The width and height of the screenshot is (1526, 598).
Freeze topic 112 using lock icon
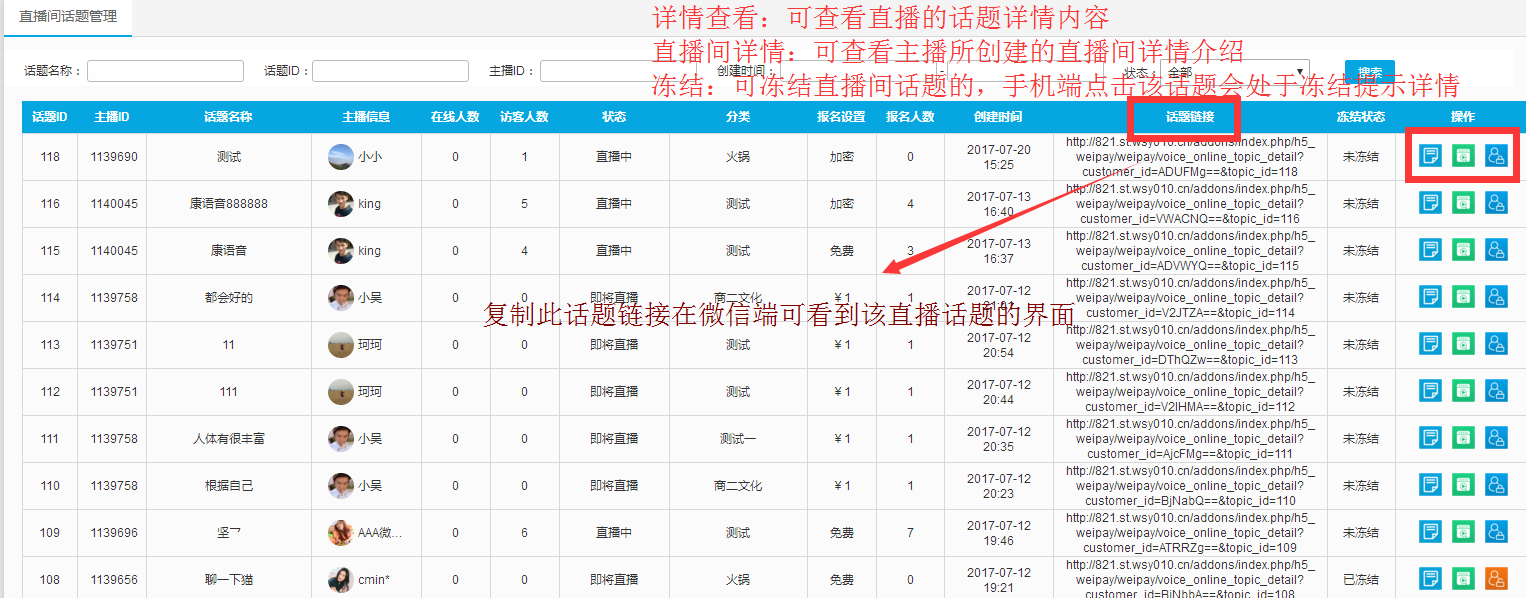pos(1496,391)
